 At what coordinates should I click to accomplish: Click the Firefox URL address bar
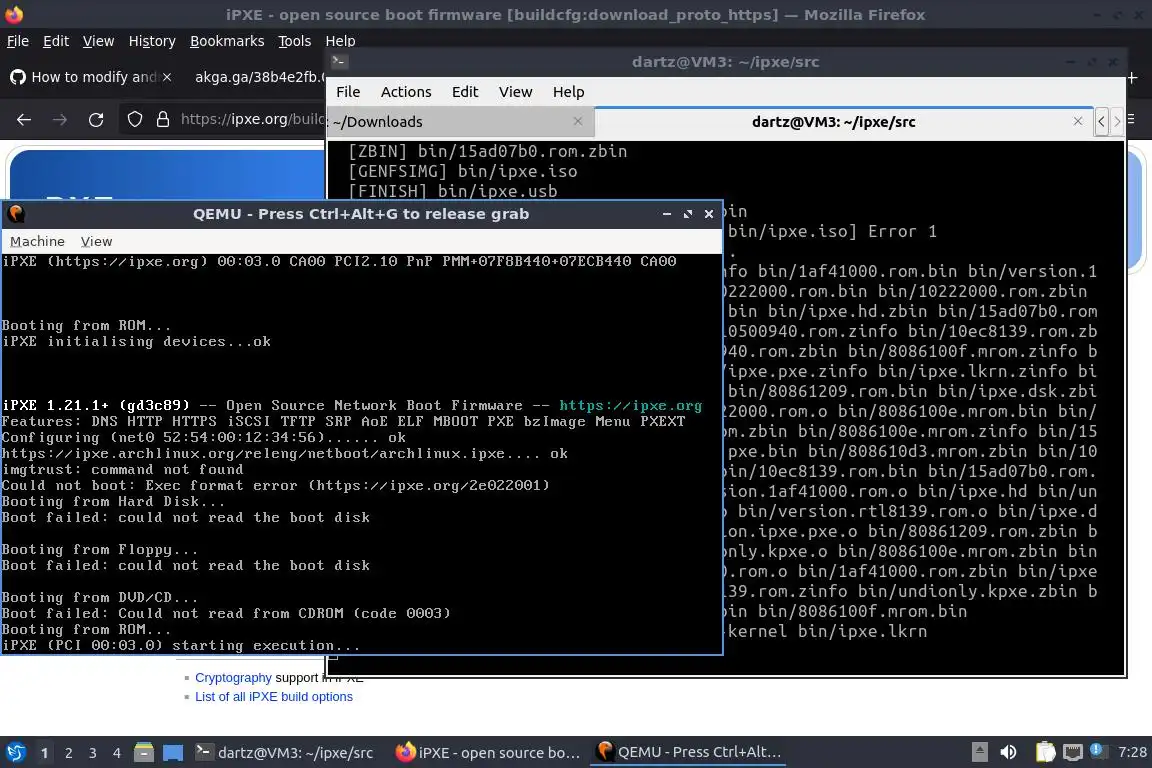pyautogui.click(x=251, y=119)
